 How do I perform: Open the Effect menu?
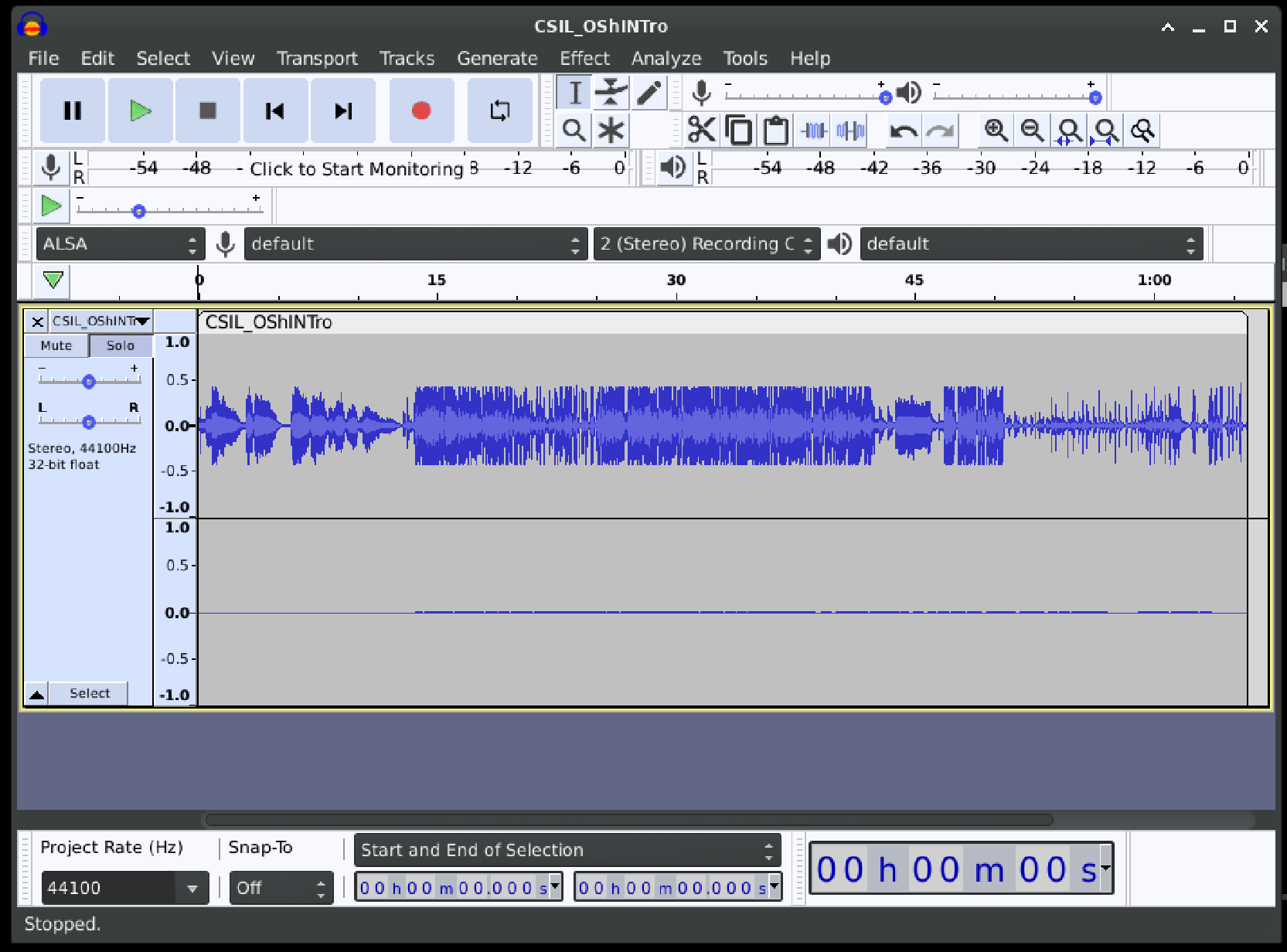point(584,58)
